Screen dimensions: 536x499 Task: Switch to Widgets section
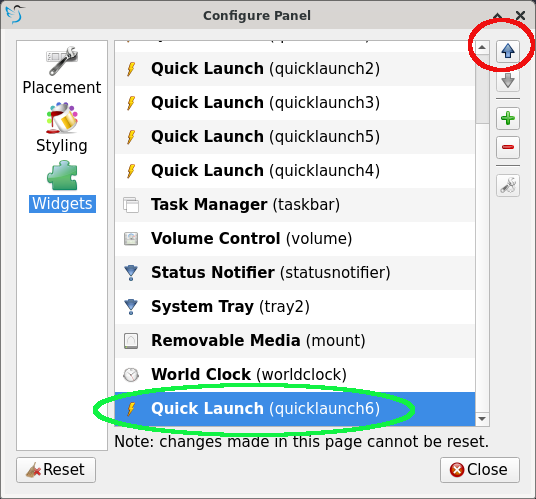(x=62, y=186)
